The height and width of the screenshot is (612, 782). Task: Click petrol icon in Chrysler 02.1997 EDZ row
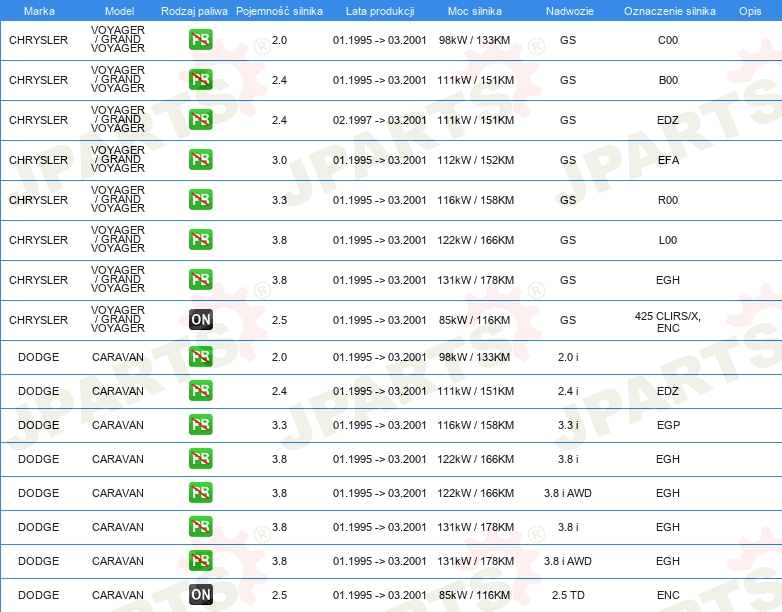(200, 120)
